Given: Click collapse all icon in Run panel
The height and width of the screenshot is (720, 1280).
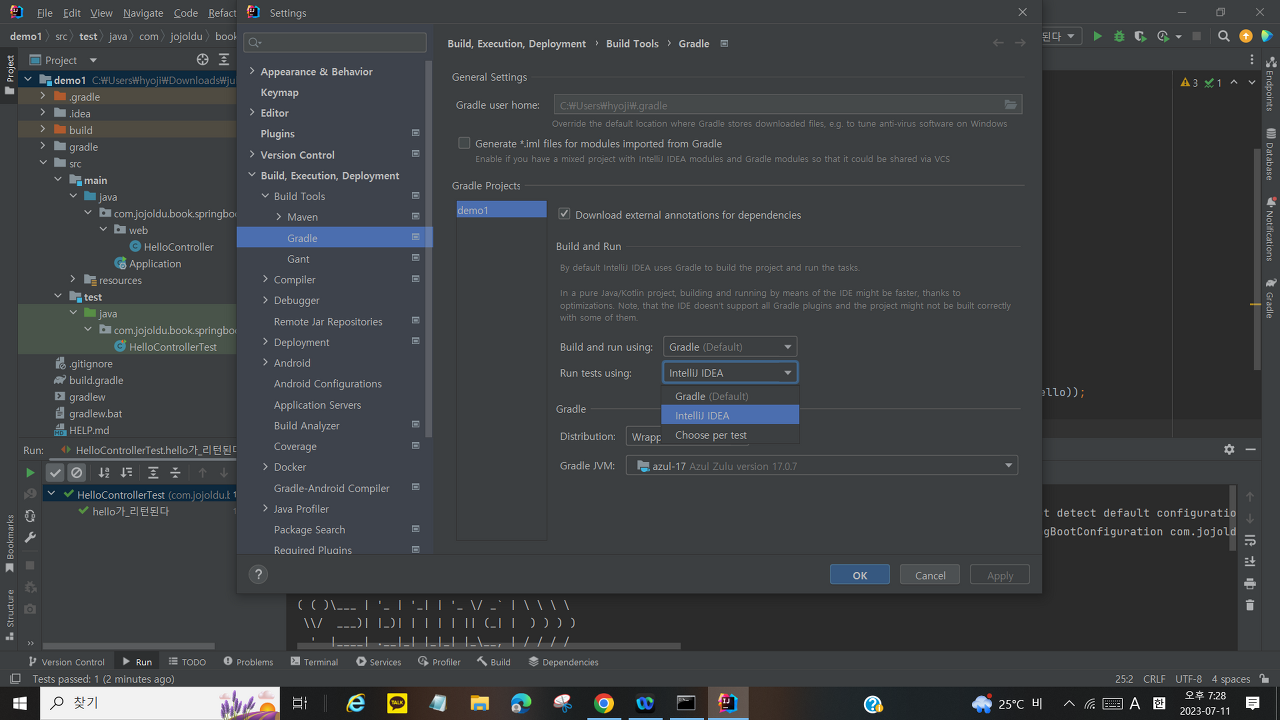Looking at the screenshot, I should click(175, 473).
